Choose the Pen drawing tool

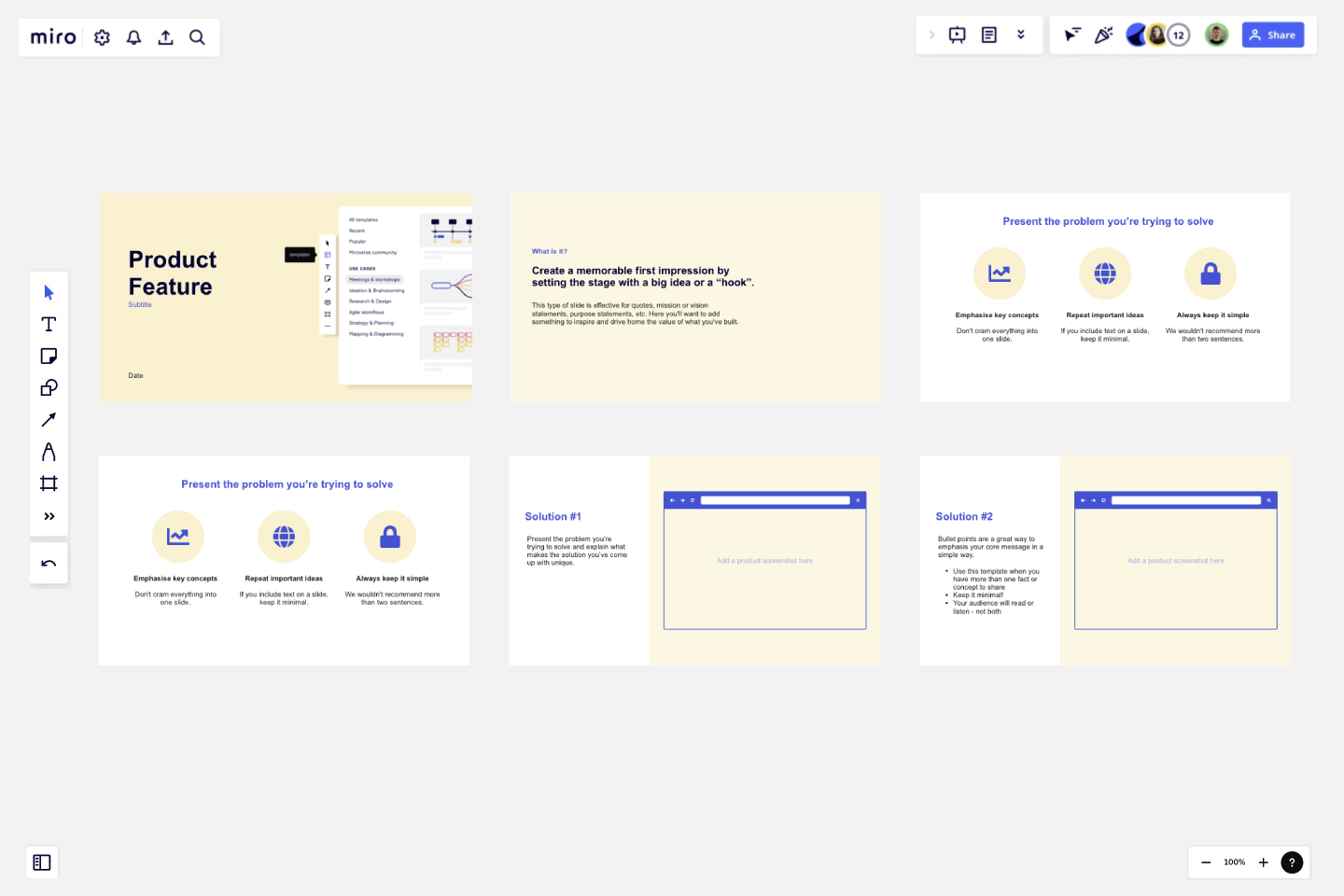49,451
